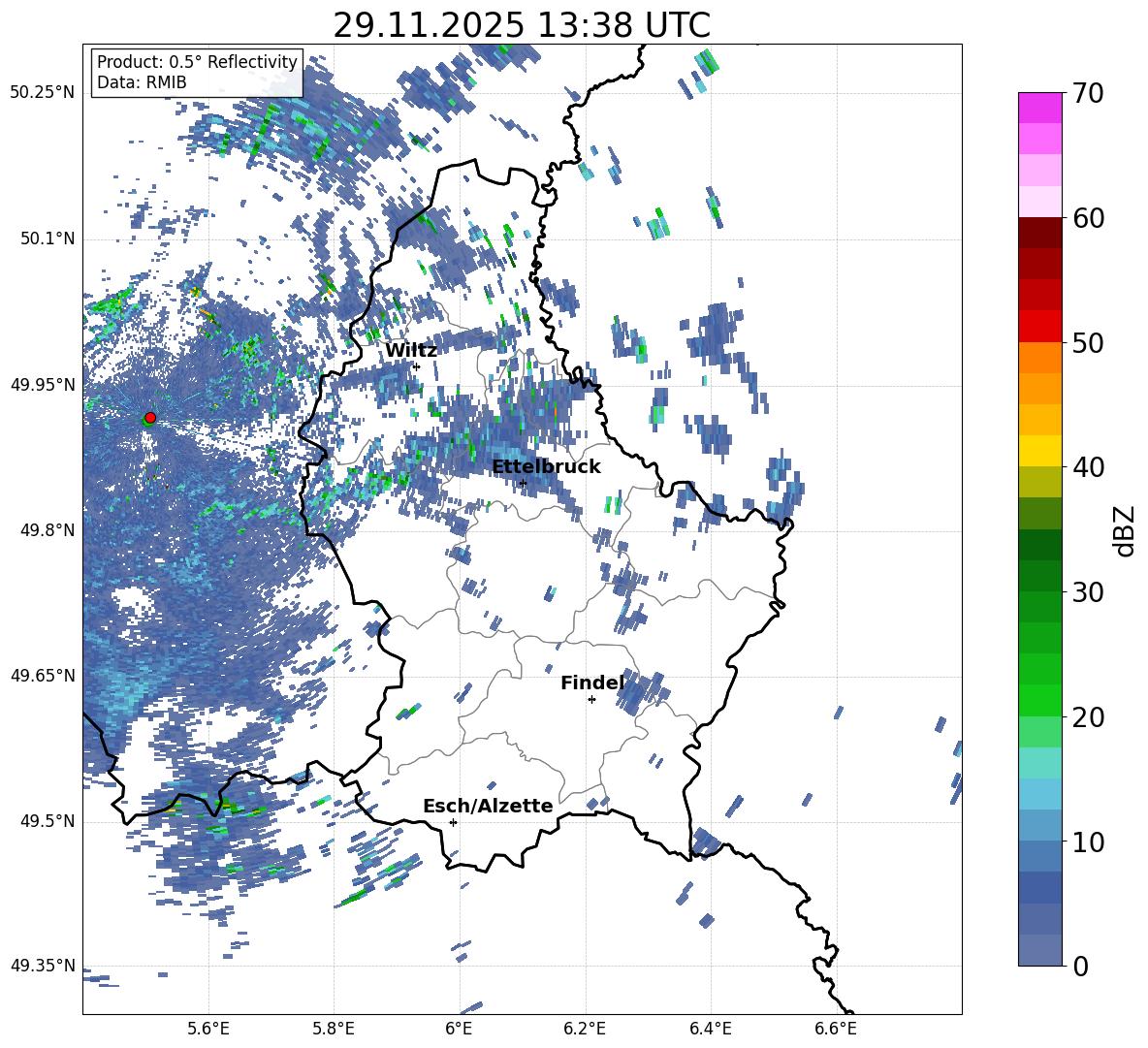
Task: Click the colorbar tick value 10
Action: [1089, 842]
